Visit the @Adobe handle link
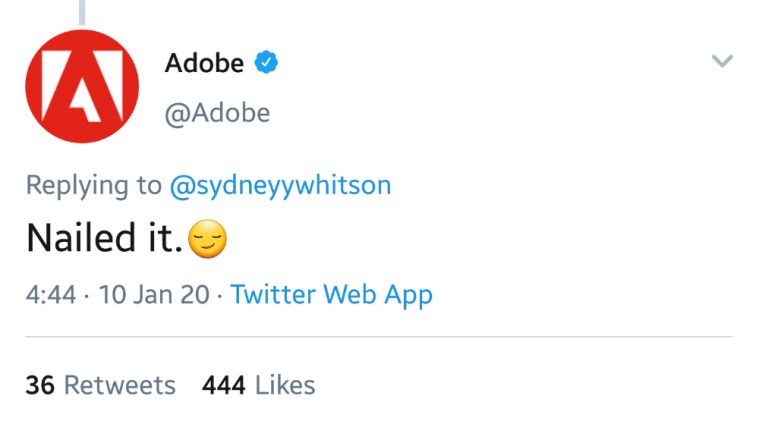Viewport: 759px width, 421px height. coord(217,114)
